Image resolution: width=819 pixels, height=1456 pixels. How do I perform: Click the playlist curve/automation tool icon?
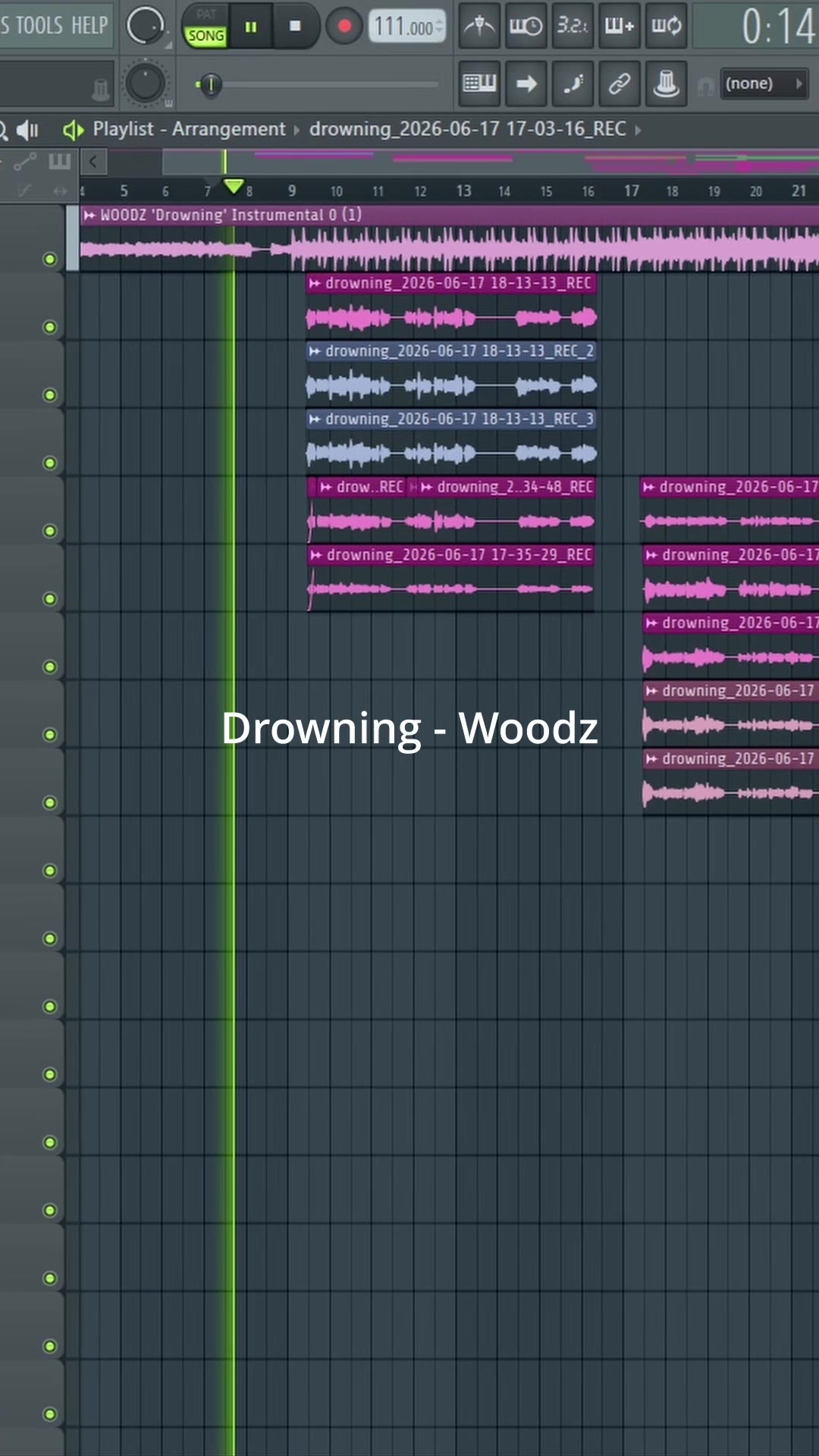tap(25, 161)
